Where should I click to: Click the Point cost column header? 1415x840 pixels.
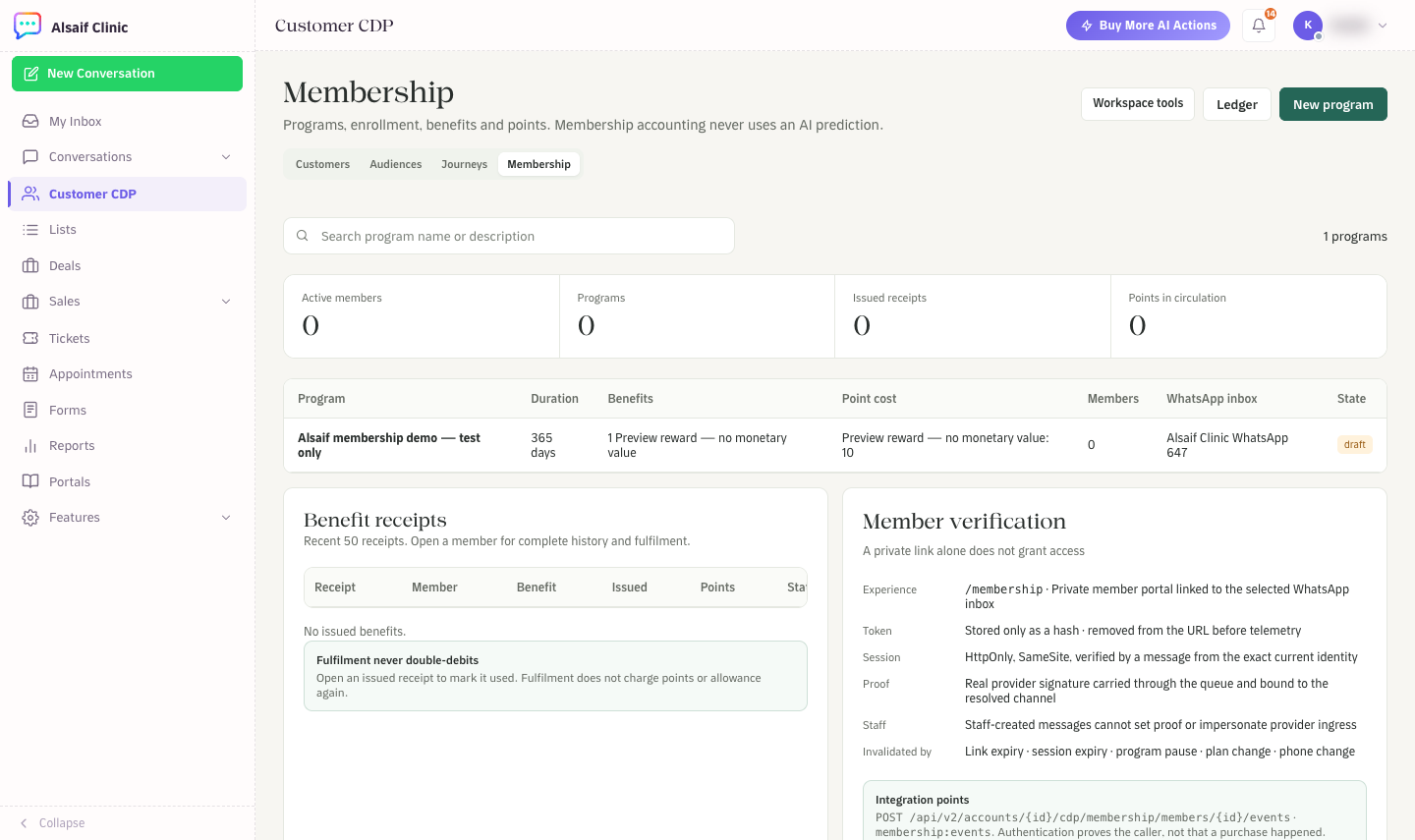coord(869,399)
